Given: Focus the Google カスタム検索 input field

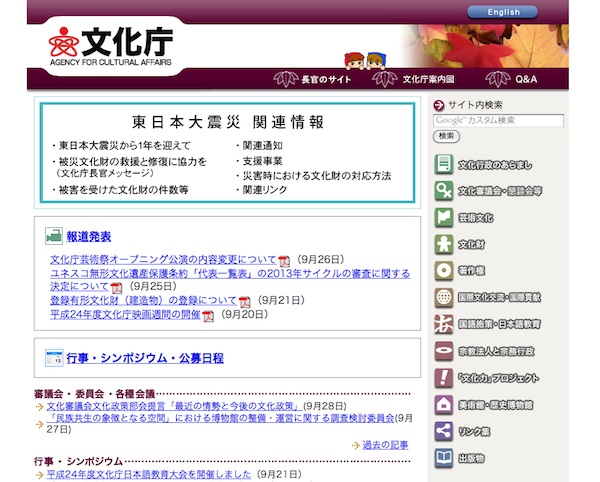Looking at the screenshot, I should point(498,120).
